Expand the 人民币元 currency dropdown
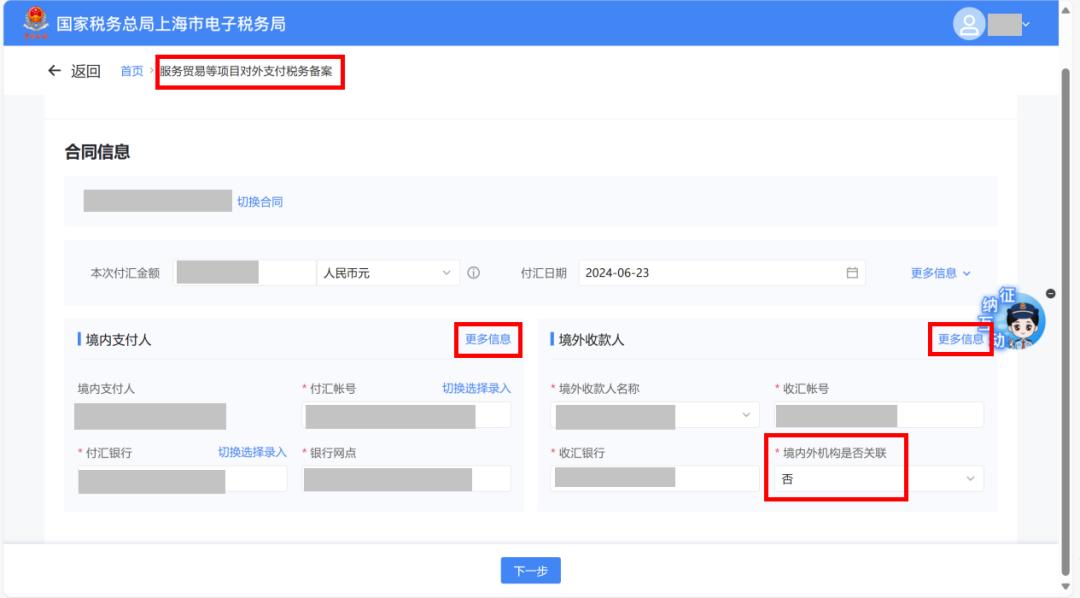The width and height of the screenshot is (1080, 598). tap(446, 273)
